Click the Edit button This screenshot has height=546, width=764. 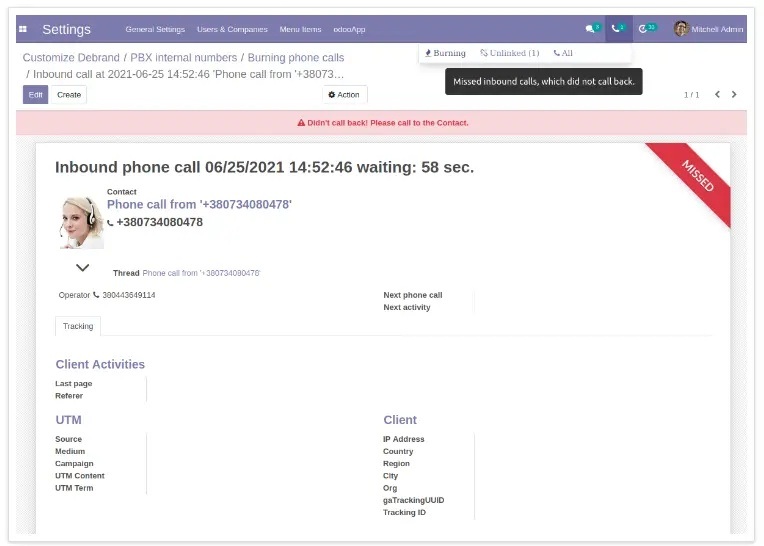click(35, 95)
